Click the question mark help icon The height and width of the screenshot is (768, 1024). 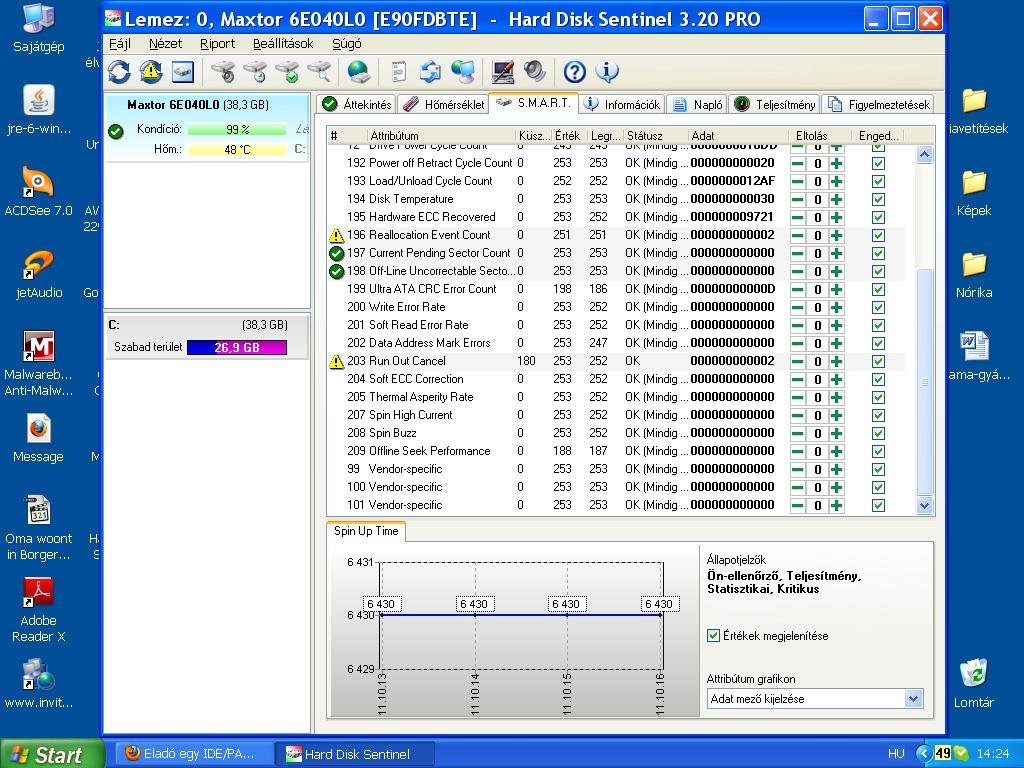574,72
